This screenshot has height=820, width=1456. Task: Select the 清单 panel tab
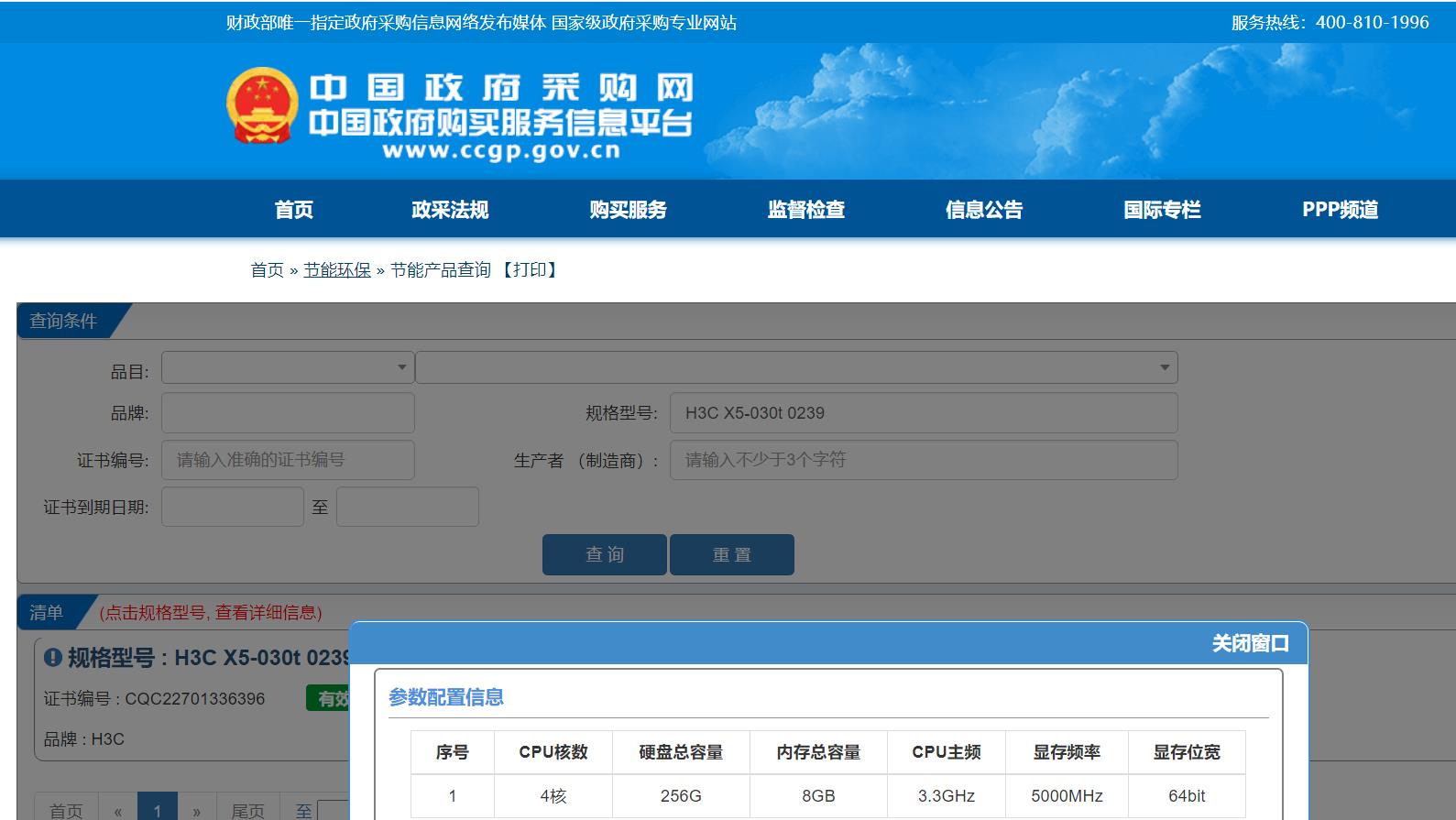48,612
